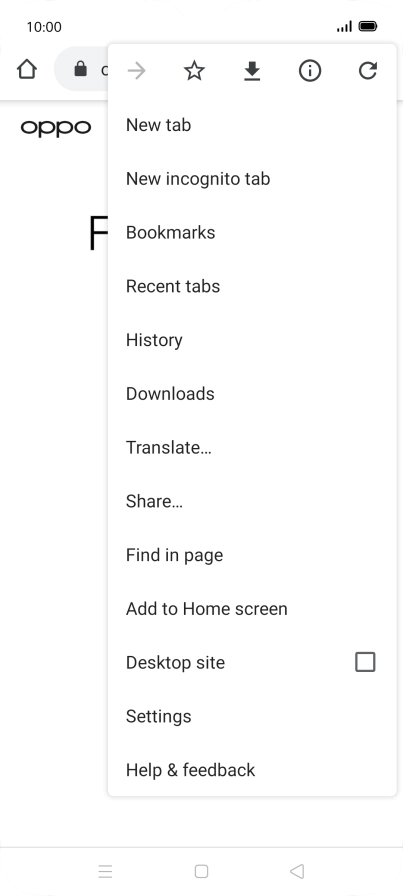403x896 pixels.
Task: Bookmark this page with the star icon
Action: [194, 71]
